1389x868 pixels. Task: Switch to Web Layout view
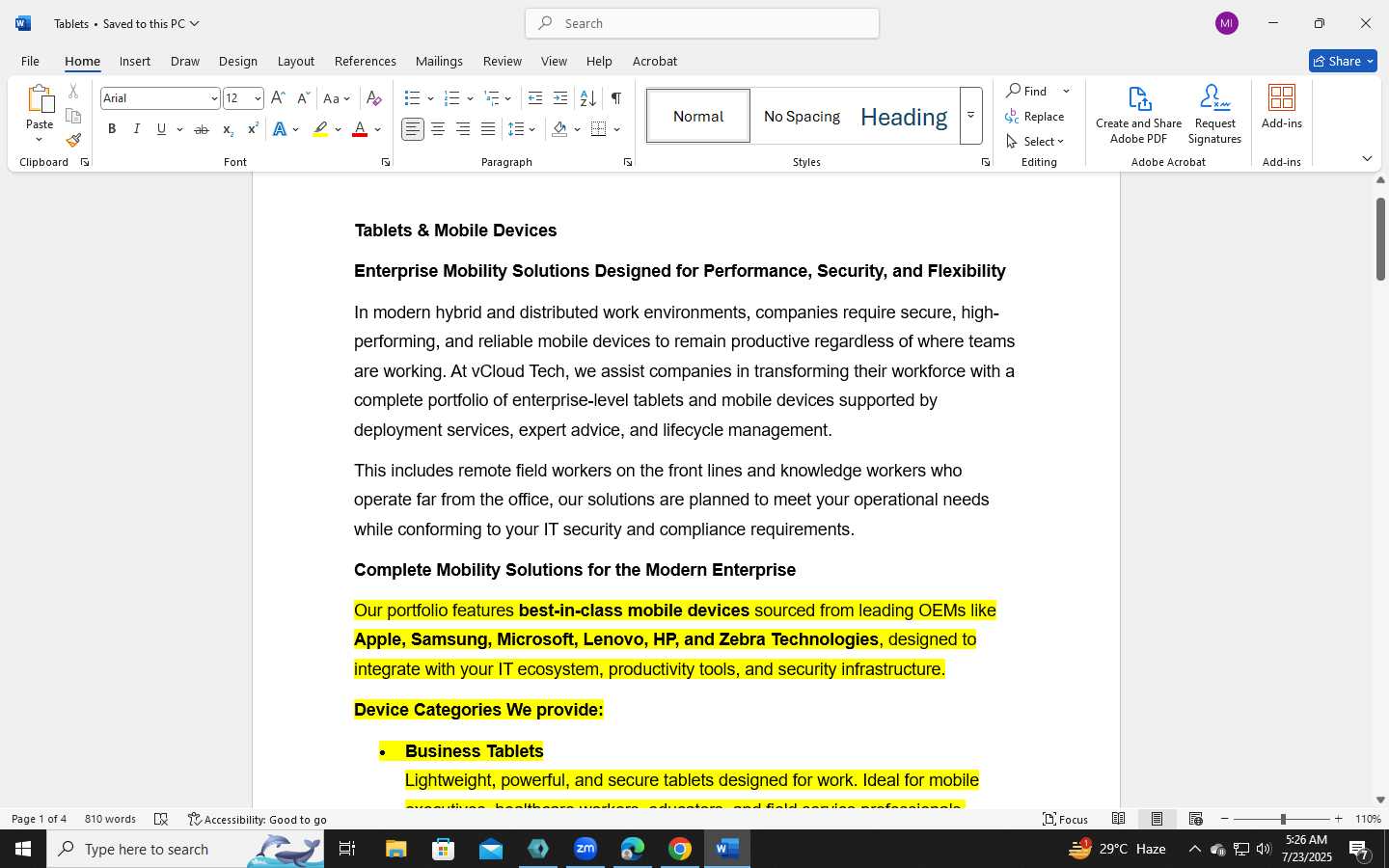pyautogui.click(x=1196, y=819)
